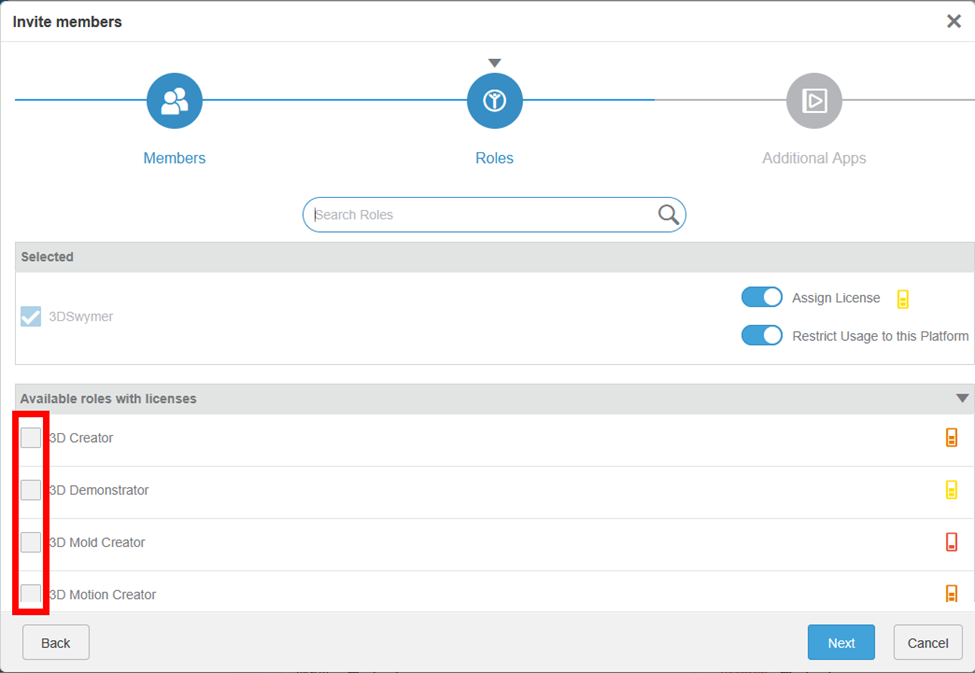Click the Roles step circle icon
The height and width of the screenshot is (673, 975).
(x=494, y=101)
